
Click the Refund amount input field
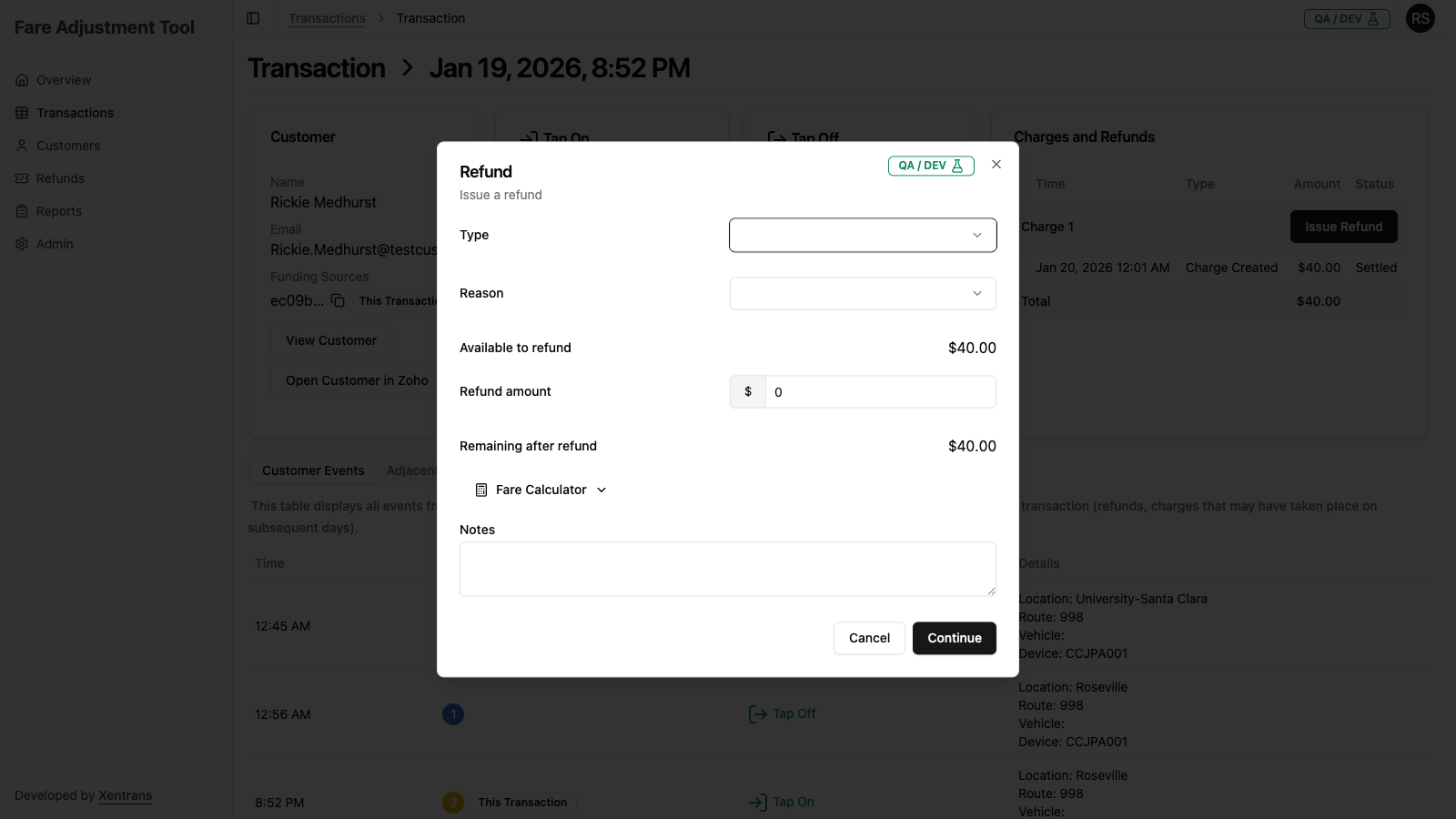point(878,391)
